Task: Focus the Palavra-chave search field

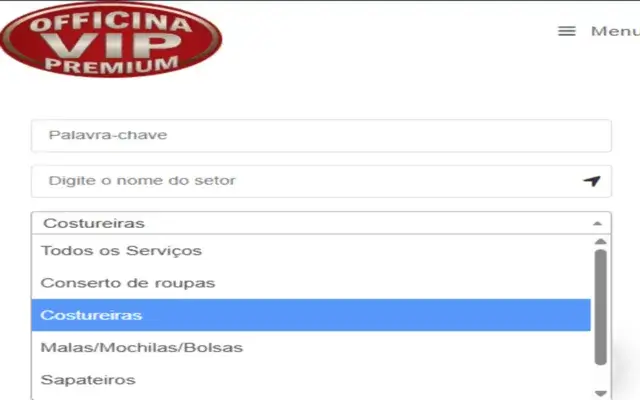Action: point(321,136)
